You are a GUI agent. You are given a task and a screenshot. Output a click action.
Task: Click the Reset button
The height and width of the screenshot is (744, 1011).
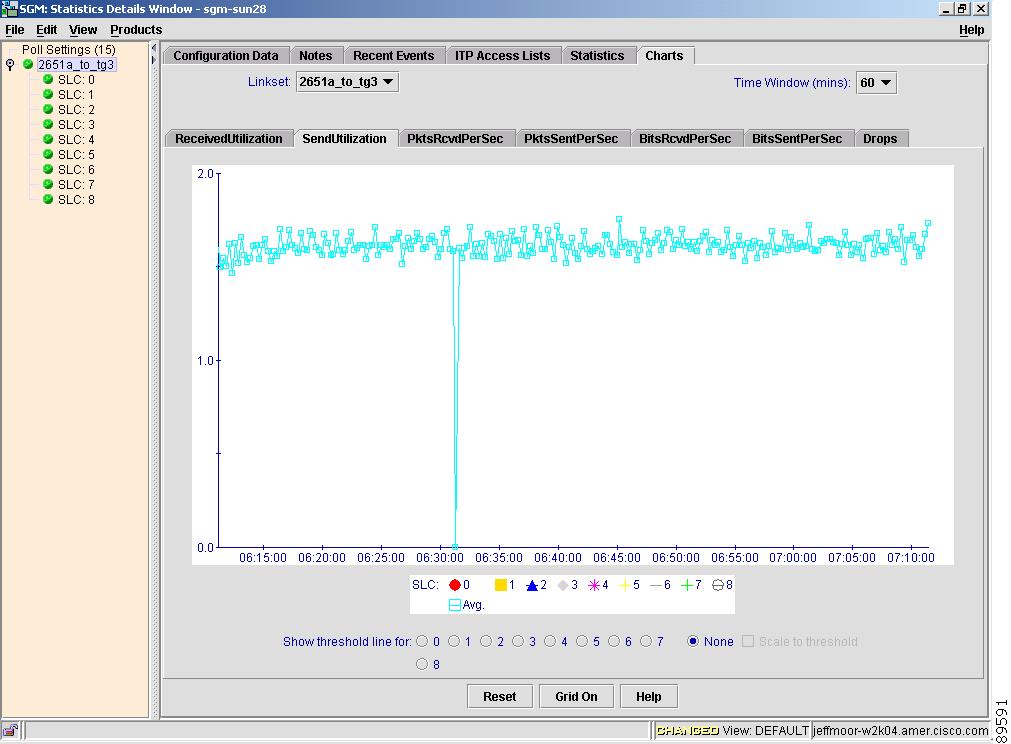click(x=499, y=696)
